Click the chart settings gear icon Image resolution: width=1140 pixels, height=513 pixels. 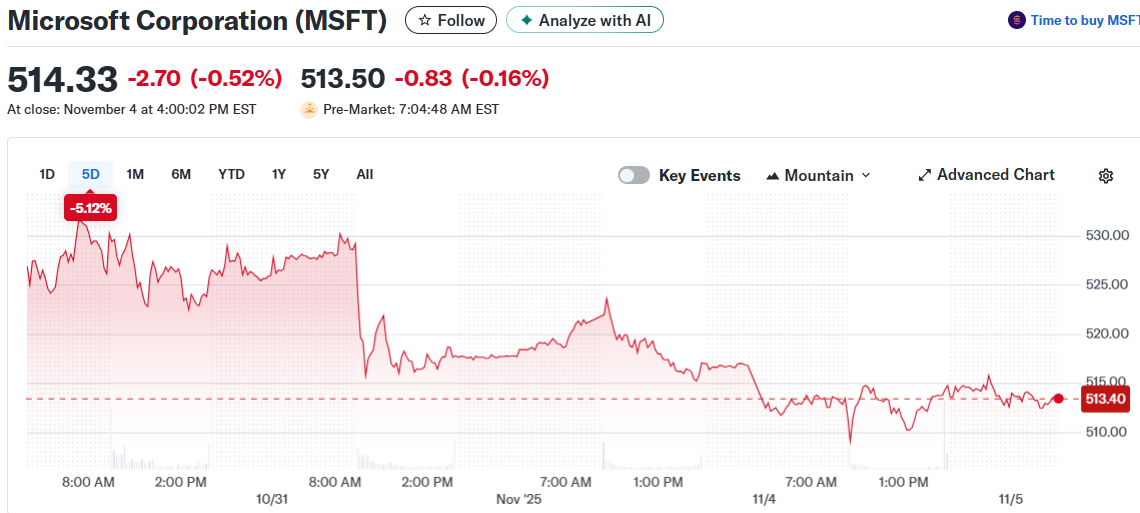click(1106, 176)
